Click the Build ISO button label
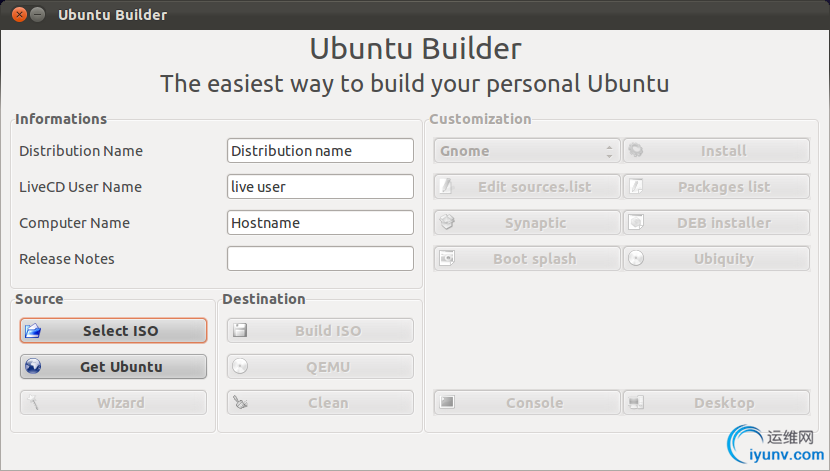The width and height of the screenshot is (830, 471). (x=328, y=331)
